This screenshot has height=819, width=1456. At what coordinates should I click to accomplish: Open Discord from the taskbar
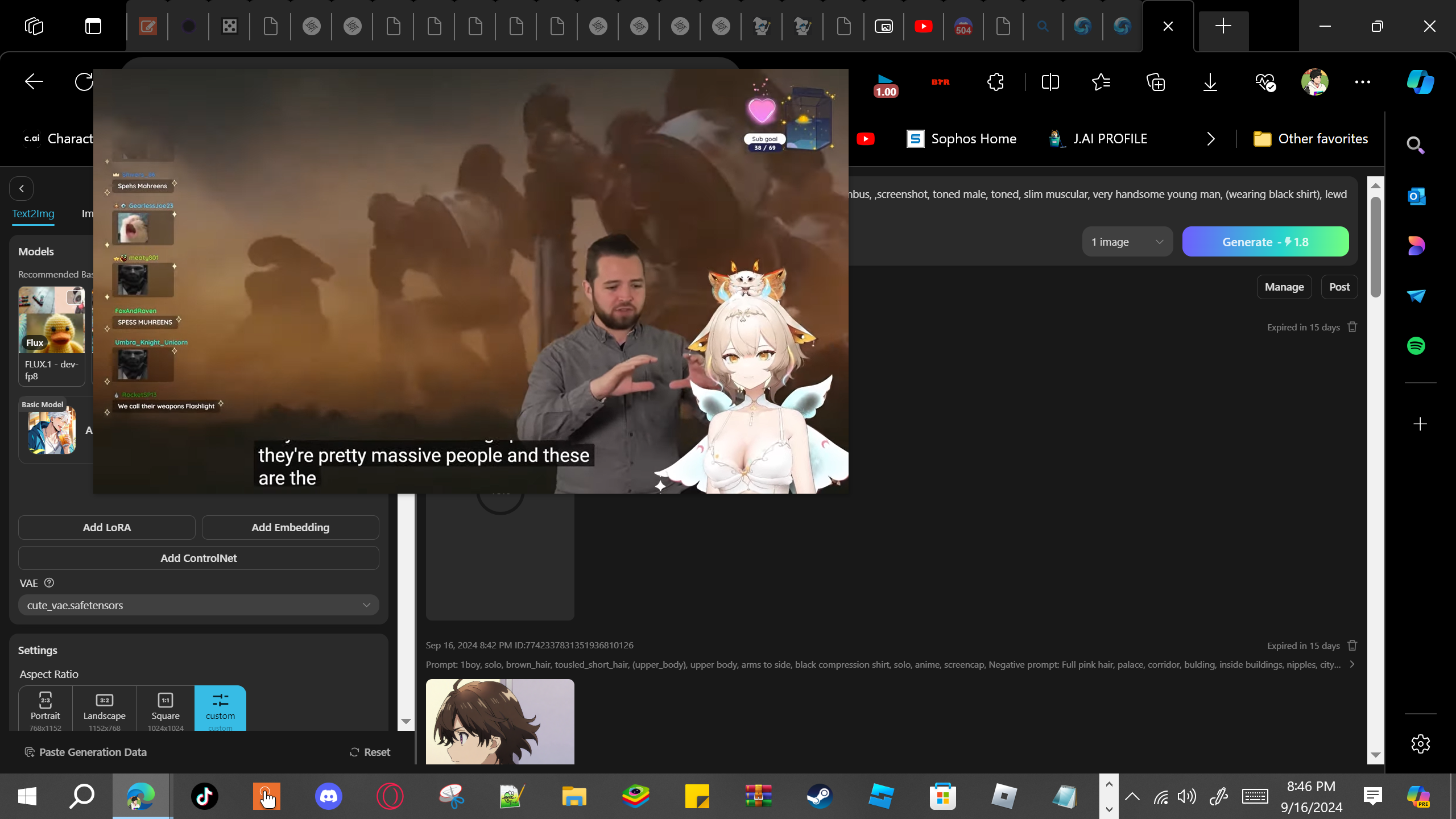tap(329, 796)
